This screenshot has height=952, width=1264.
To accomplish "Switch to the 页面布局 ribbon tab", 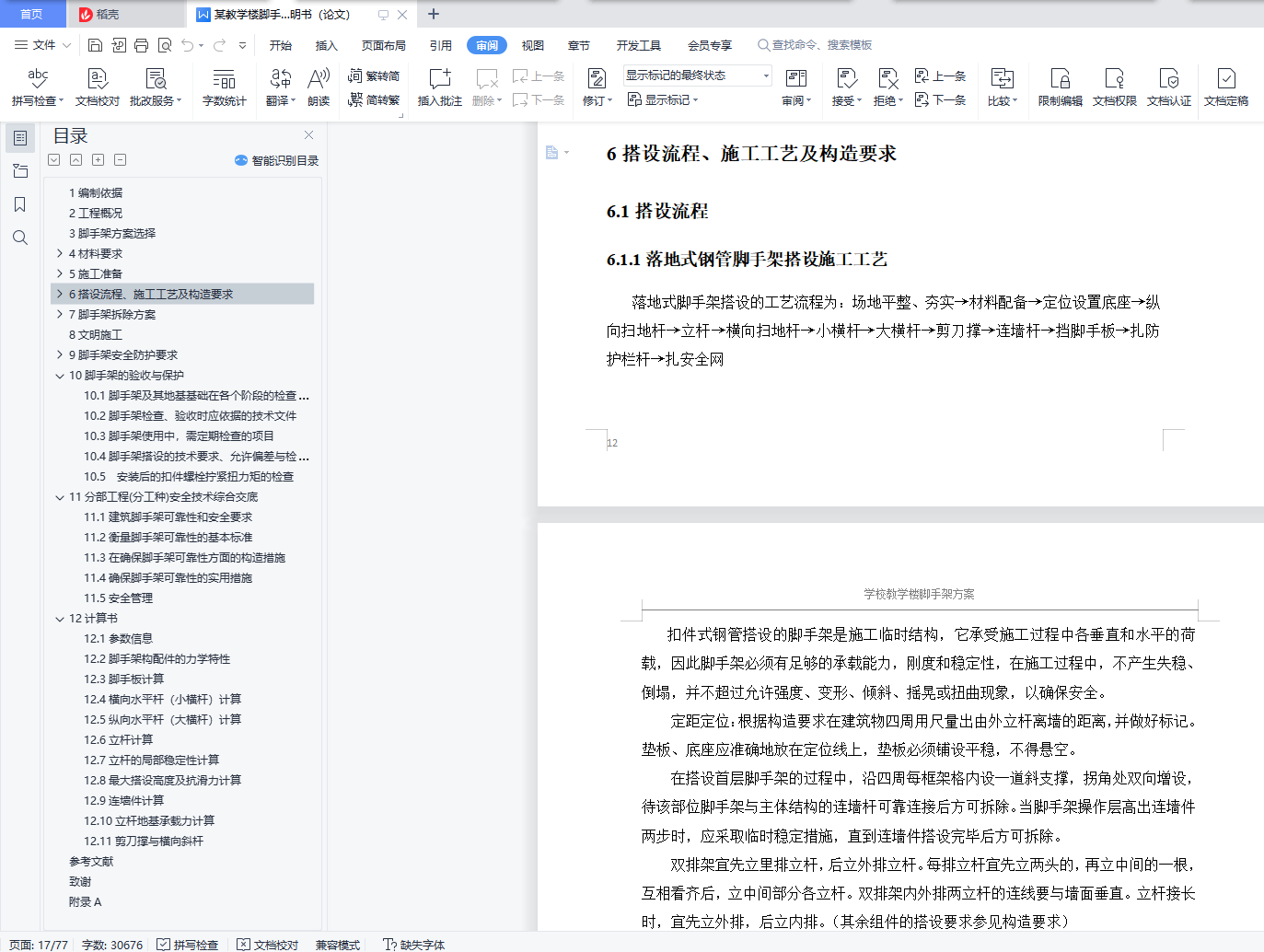I will tap(384, 45).
